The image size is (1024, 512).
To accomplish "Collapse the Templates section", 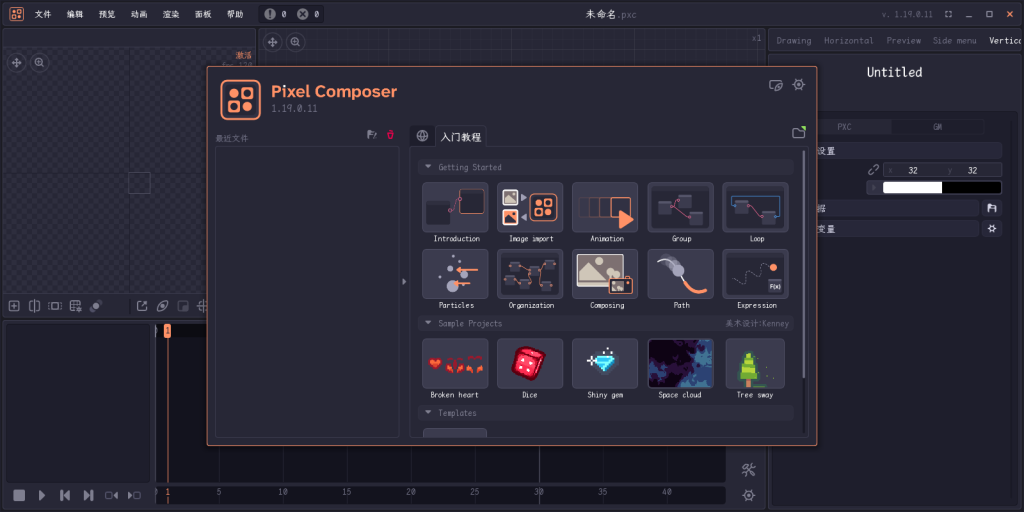I will tap(428, 413).
